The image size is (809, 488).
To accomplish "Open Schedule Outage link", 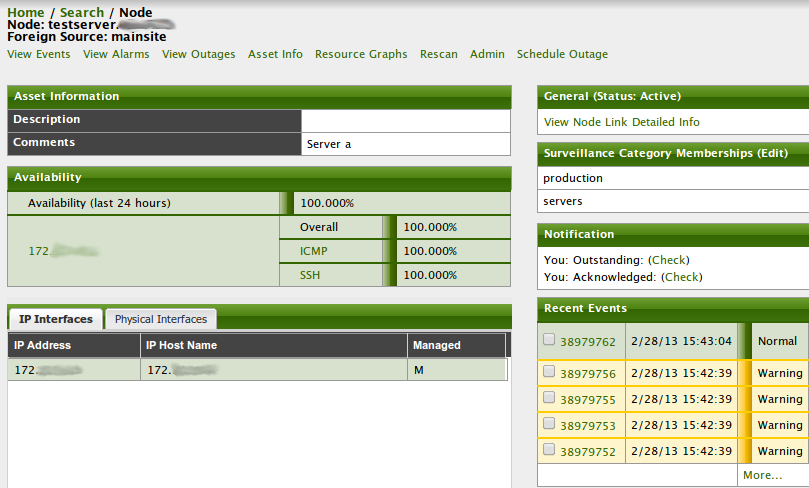I will (x=562, y=54).
